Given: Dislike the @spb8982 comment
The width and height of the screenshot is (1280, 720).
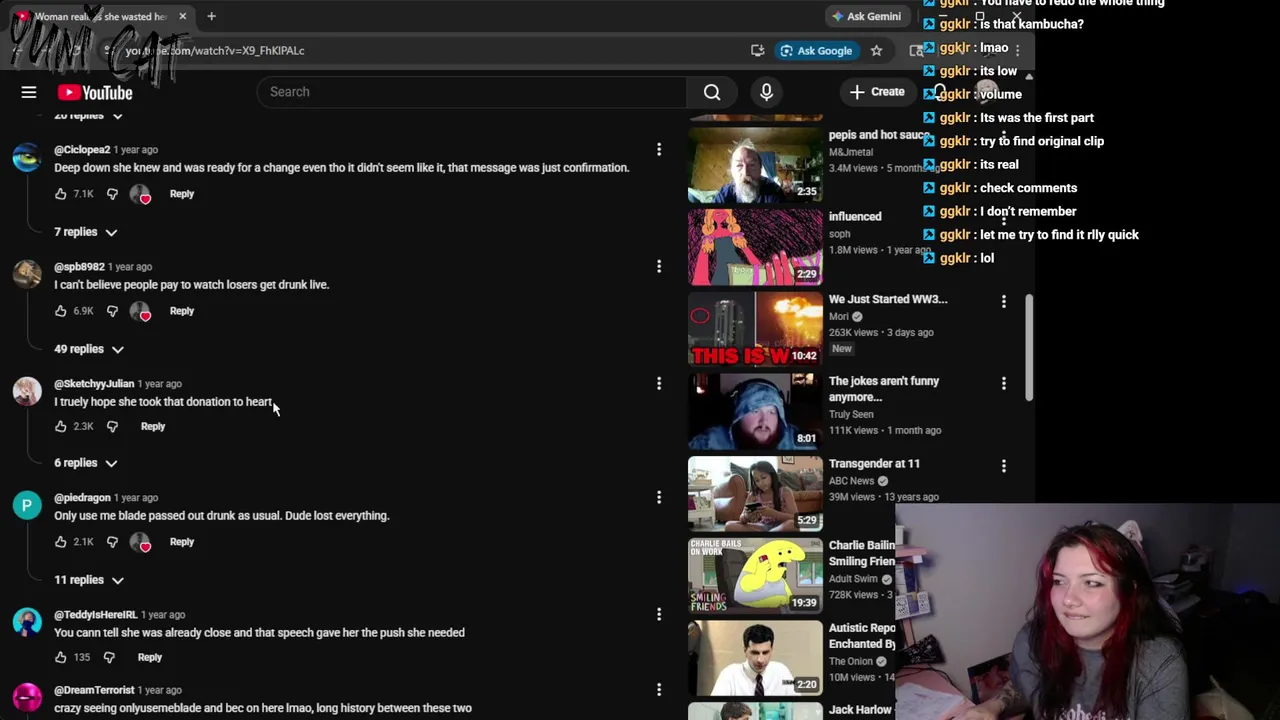Looking at the screenshot, I should tap(112, 311).
